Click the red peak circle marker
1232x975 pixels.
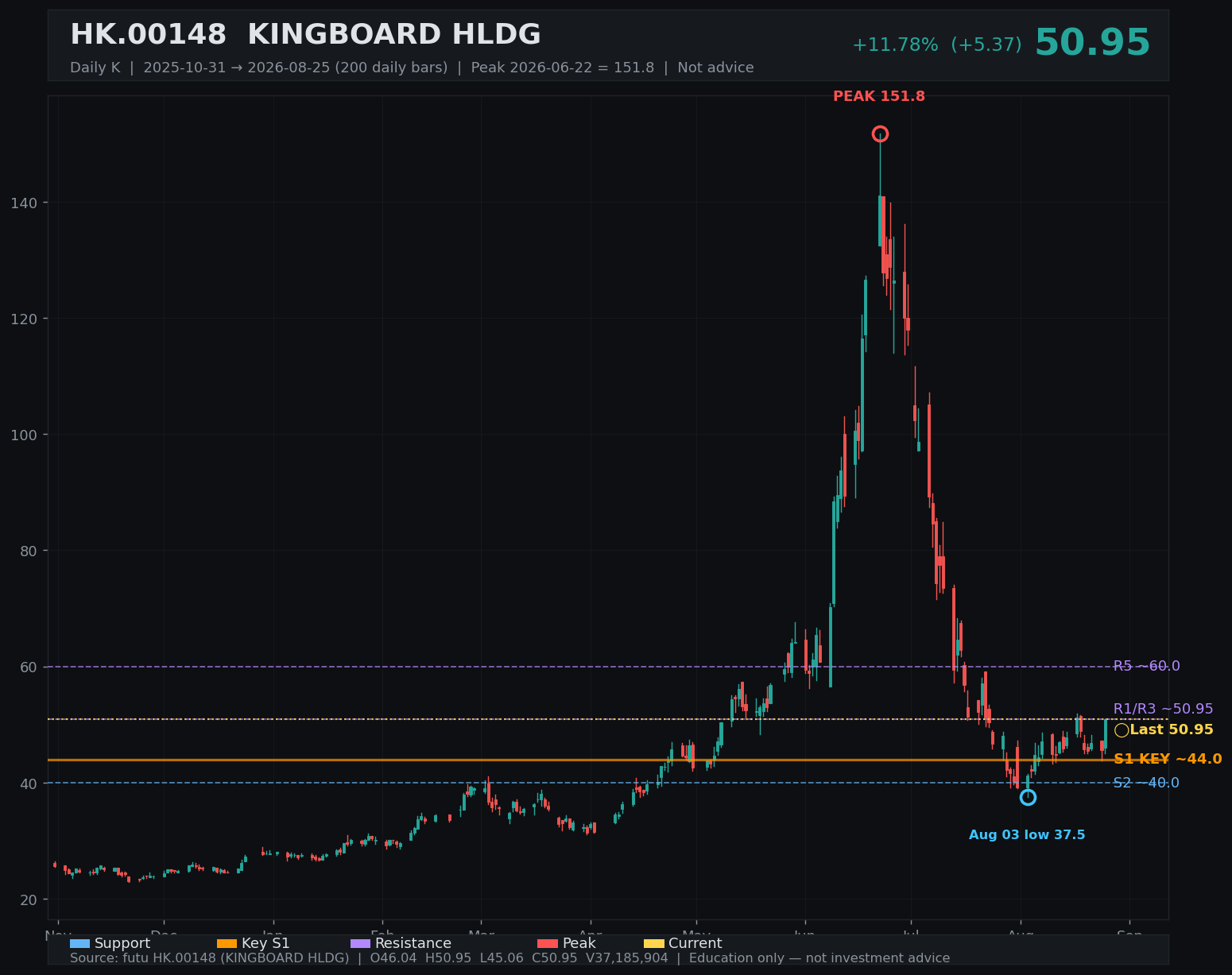coord(880,134)
